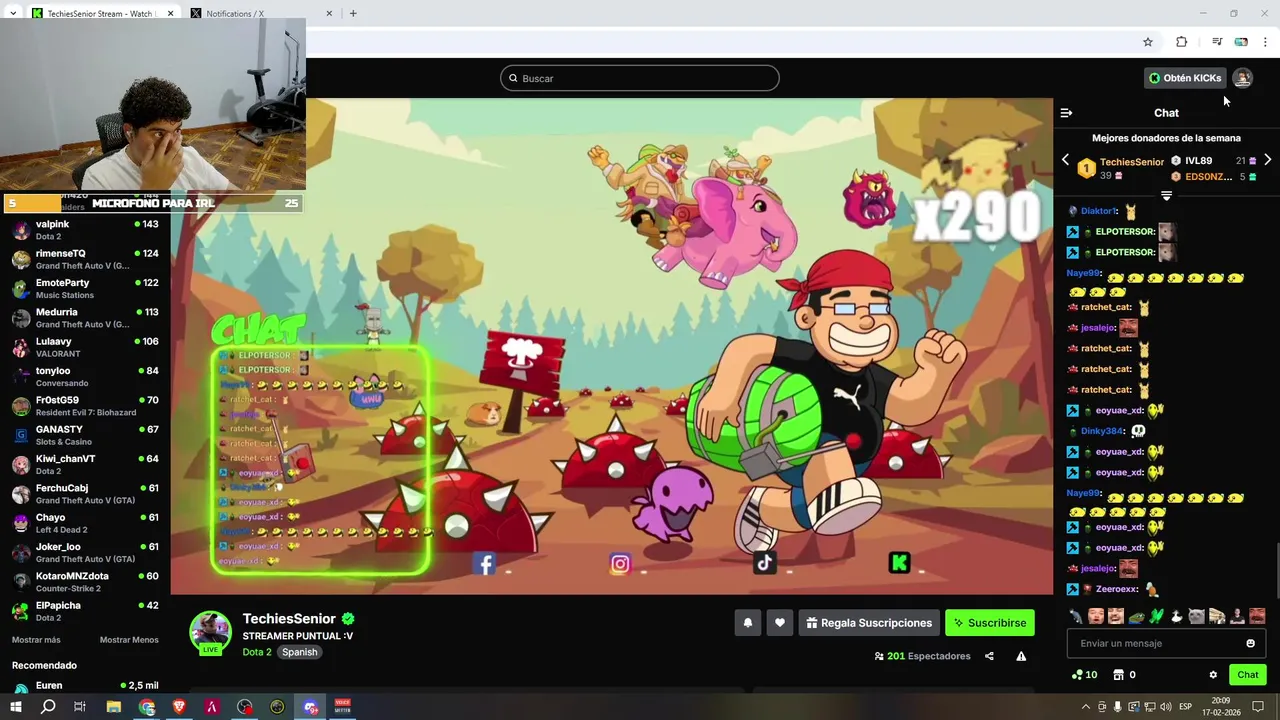Image resolution: width=1280 pixels, height=720 pixels.
Task: Open Medurria channel in sidebar
Action: coord(85,318)
